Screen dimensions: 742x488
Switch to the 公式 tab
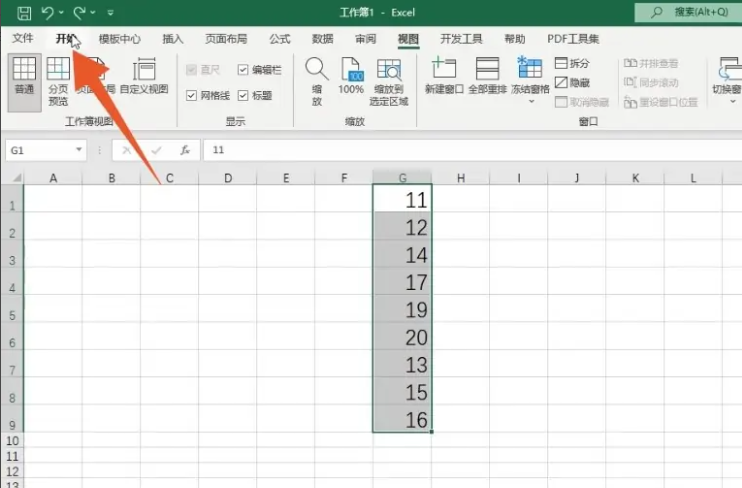pos(280,39)
